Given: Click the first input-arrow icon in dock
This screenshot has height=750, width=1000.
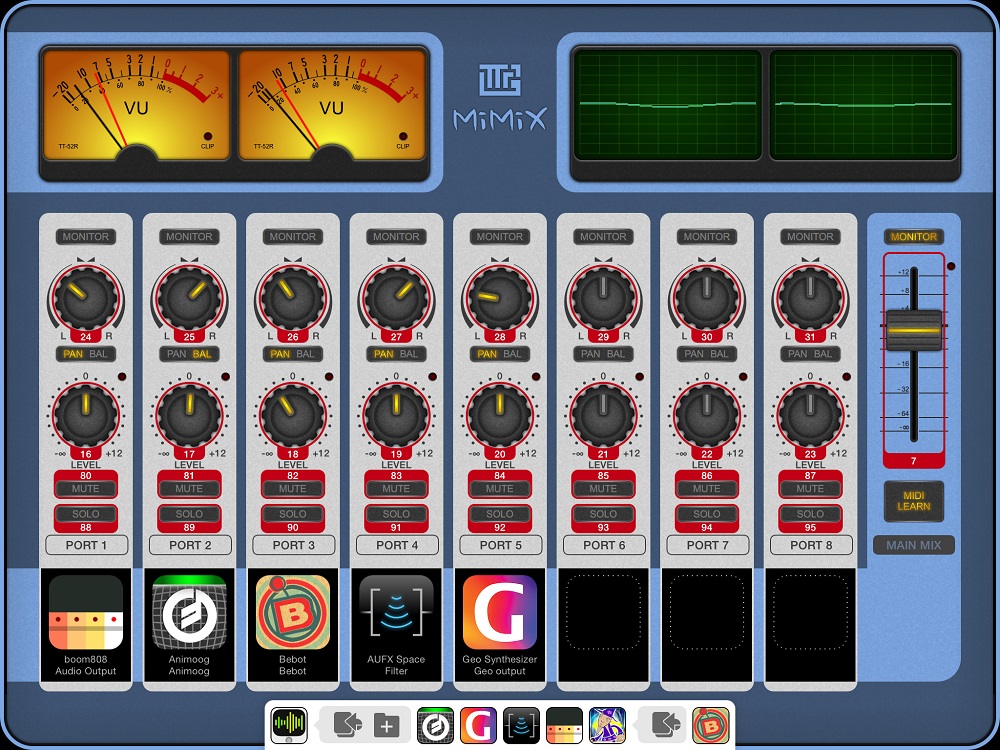Looking at the screenshot, I should coord(348,724).
